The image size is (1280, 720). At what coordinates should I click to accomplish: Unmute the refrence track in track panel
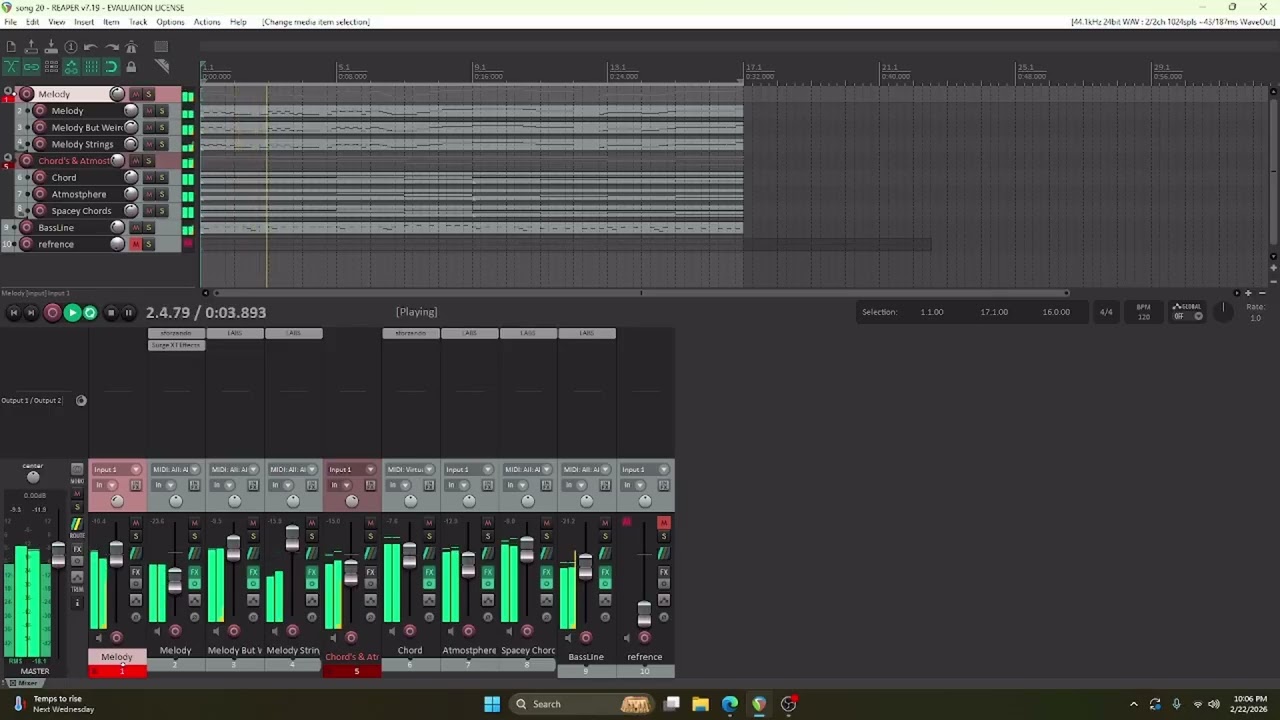pos(136,244)
